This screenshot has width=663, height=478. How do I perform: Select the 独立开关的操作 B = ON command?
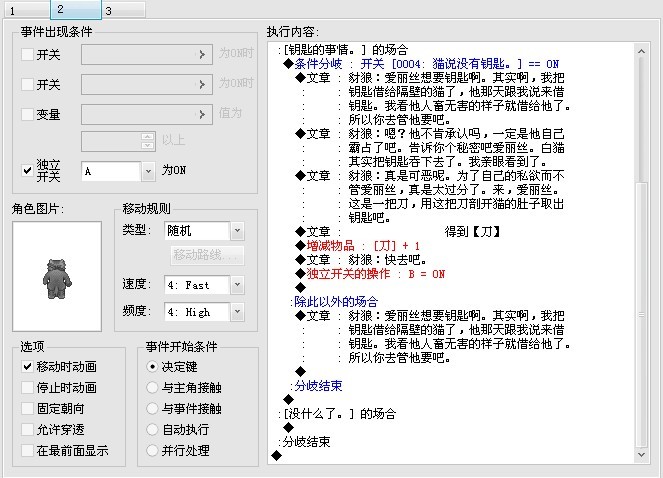click(x=370, y=274)
